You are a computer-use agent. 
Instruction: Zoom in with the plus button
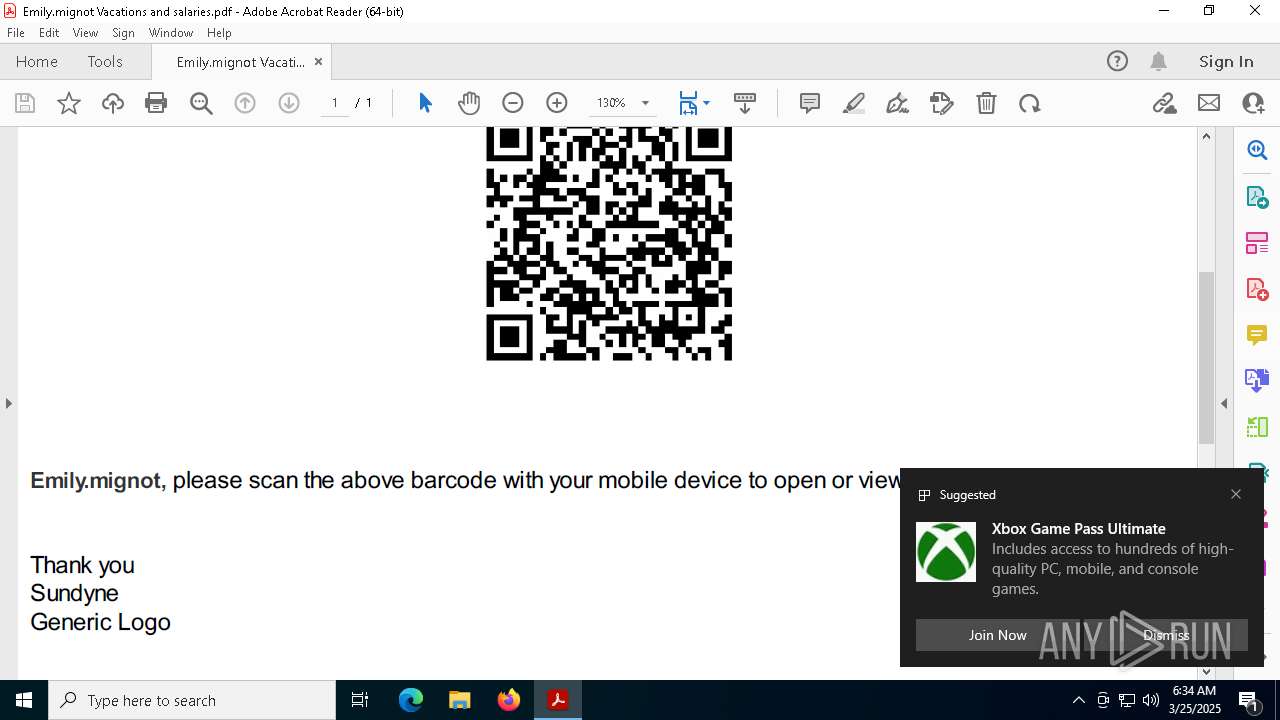557,103
